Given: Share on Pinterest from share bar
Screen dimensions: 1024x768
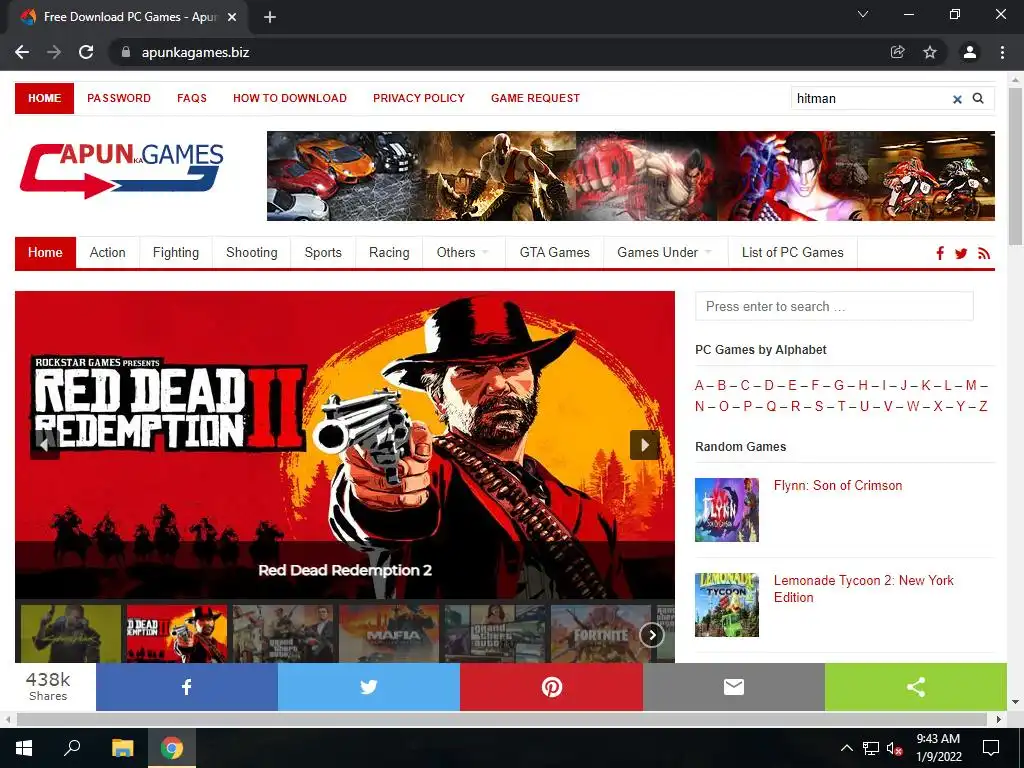Looking at the screenshot, I should tap(552, 687).
